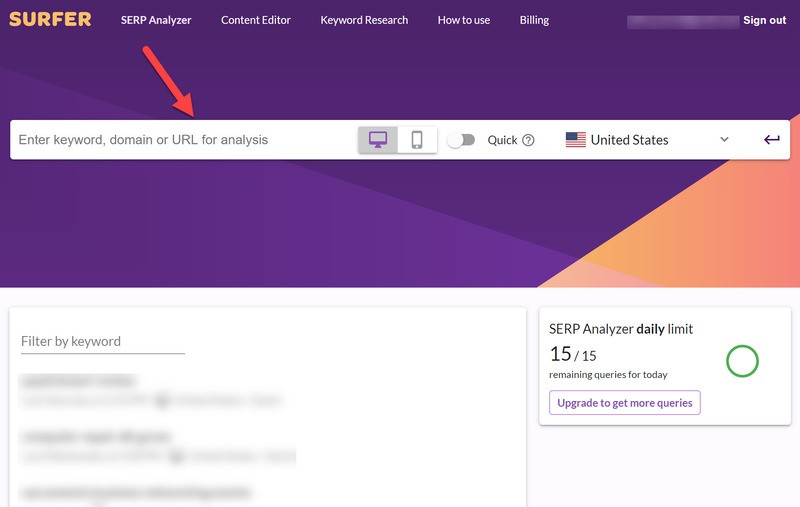Open the Quick mode help icon
Viewport: 800px width, 507px height.
click(x=529, y=140)
